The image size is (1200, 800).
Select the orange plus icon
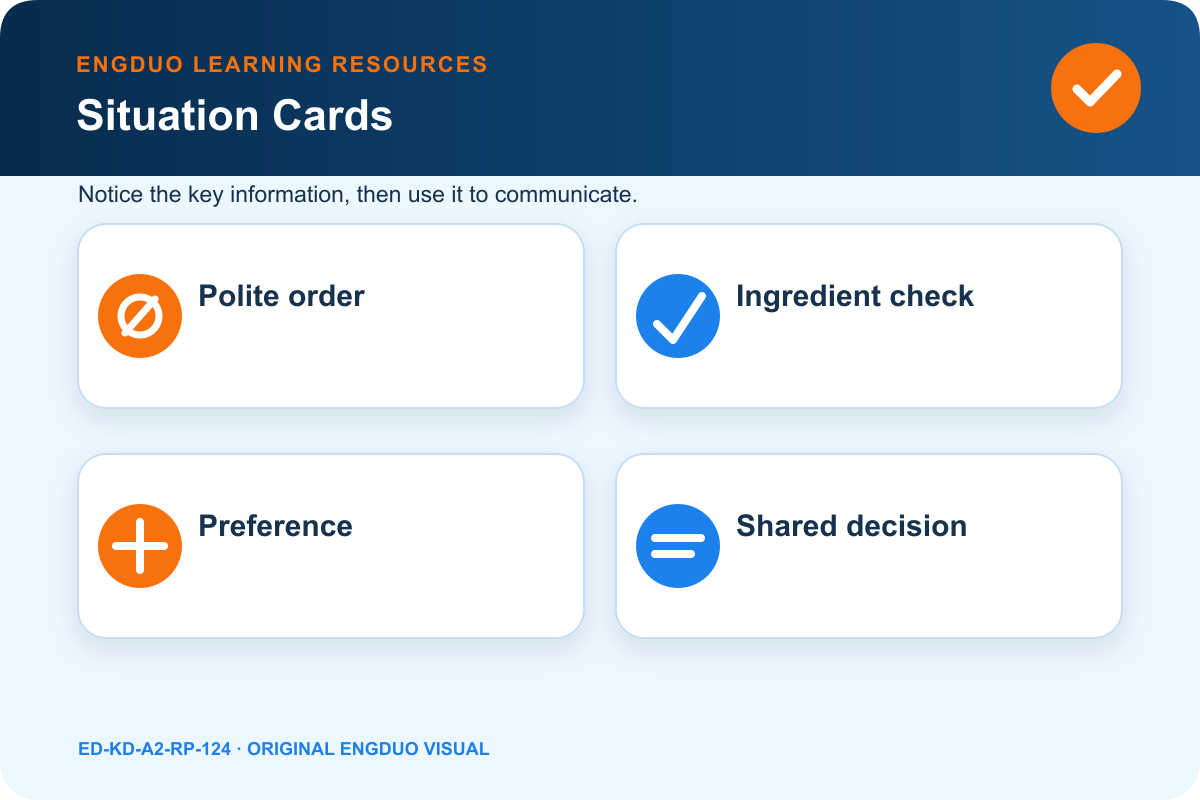click(x=140, y=546)
